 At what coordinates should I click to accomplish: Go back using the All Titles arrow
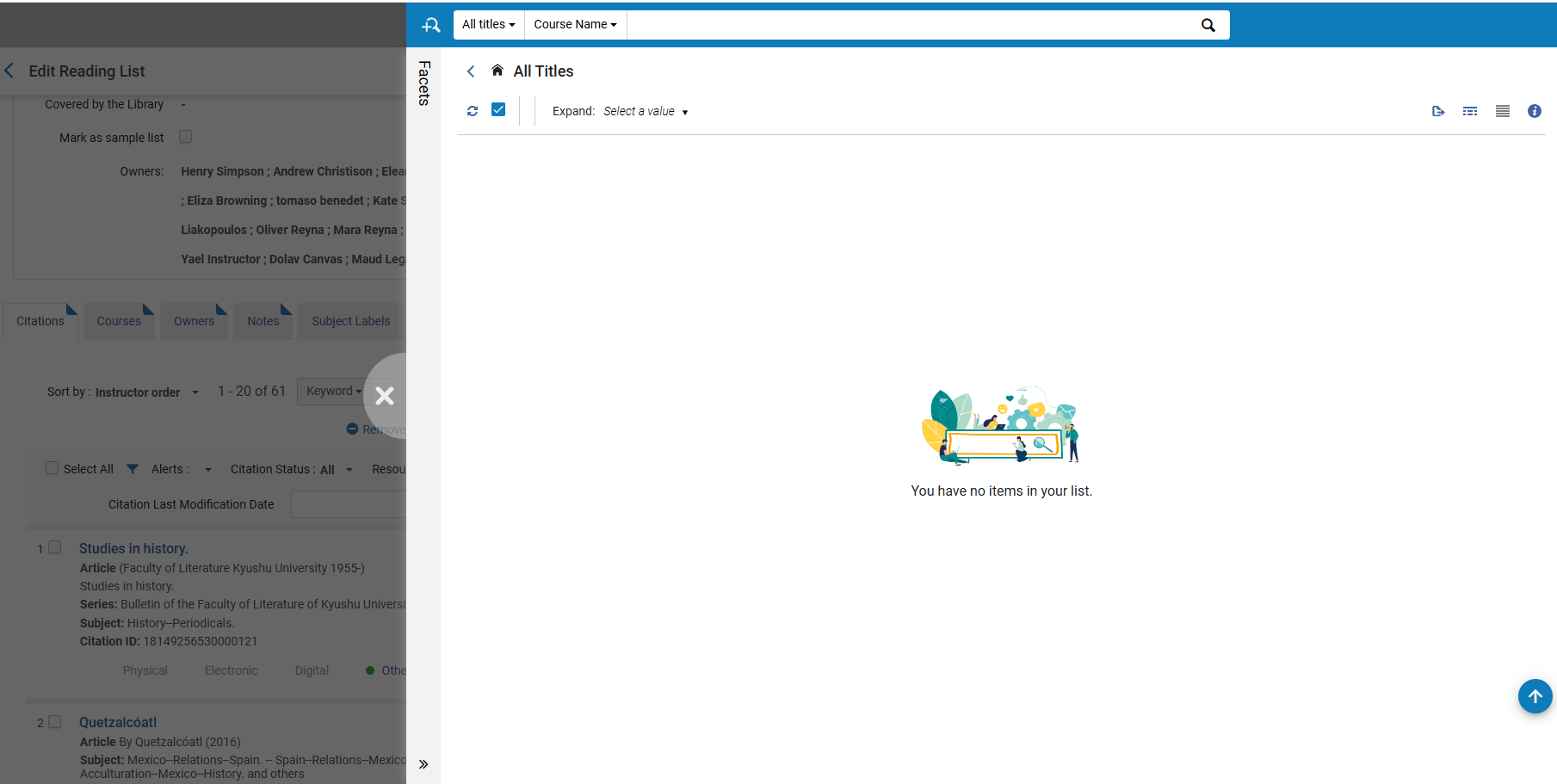click(471, 71)
